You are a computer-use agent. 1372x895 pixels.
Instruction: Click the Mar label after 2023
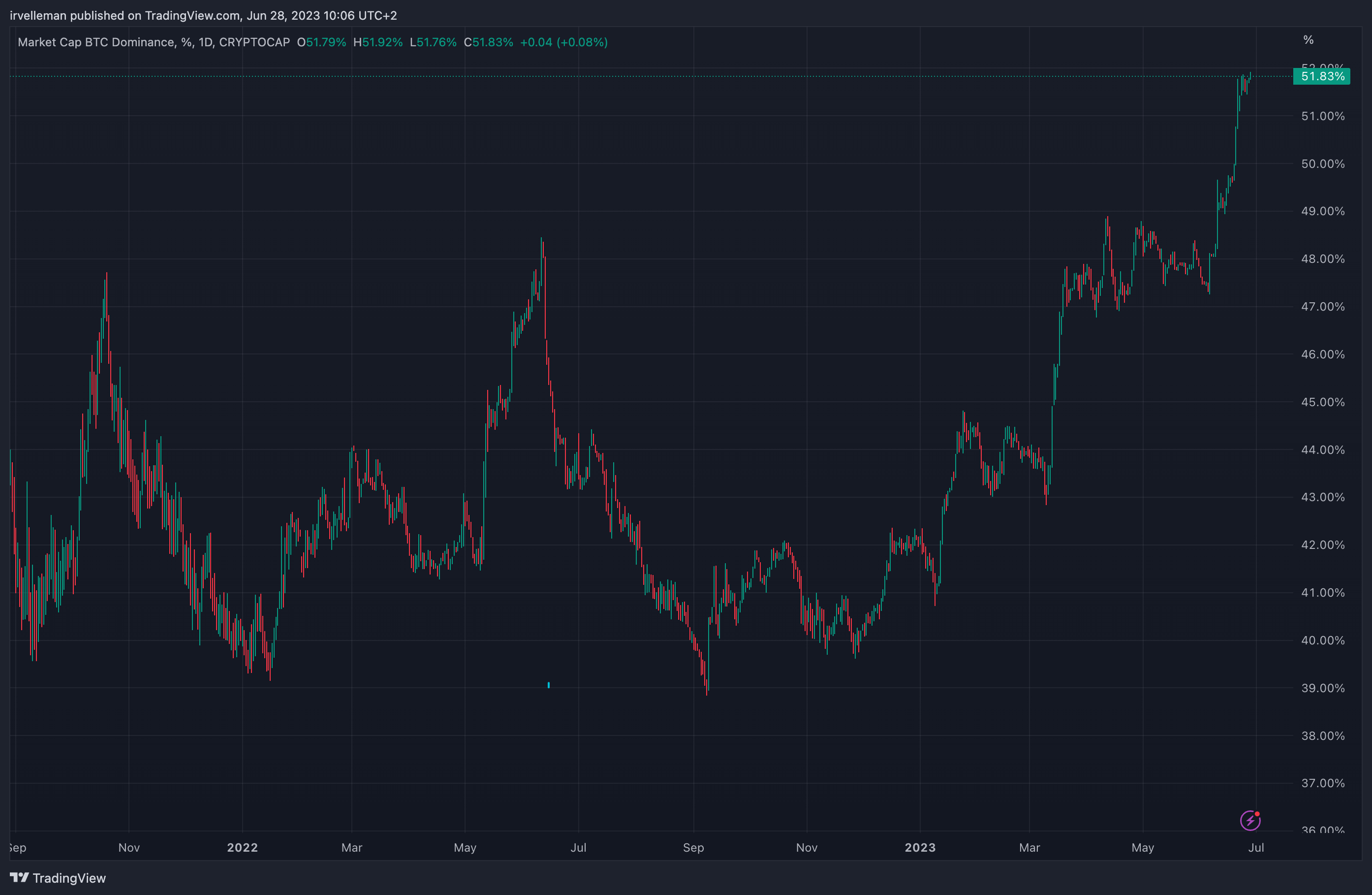pyautogui.click(x=1029, y=847)
